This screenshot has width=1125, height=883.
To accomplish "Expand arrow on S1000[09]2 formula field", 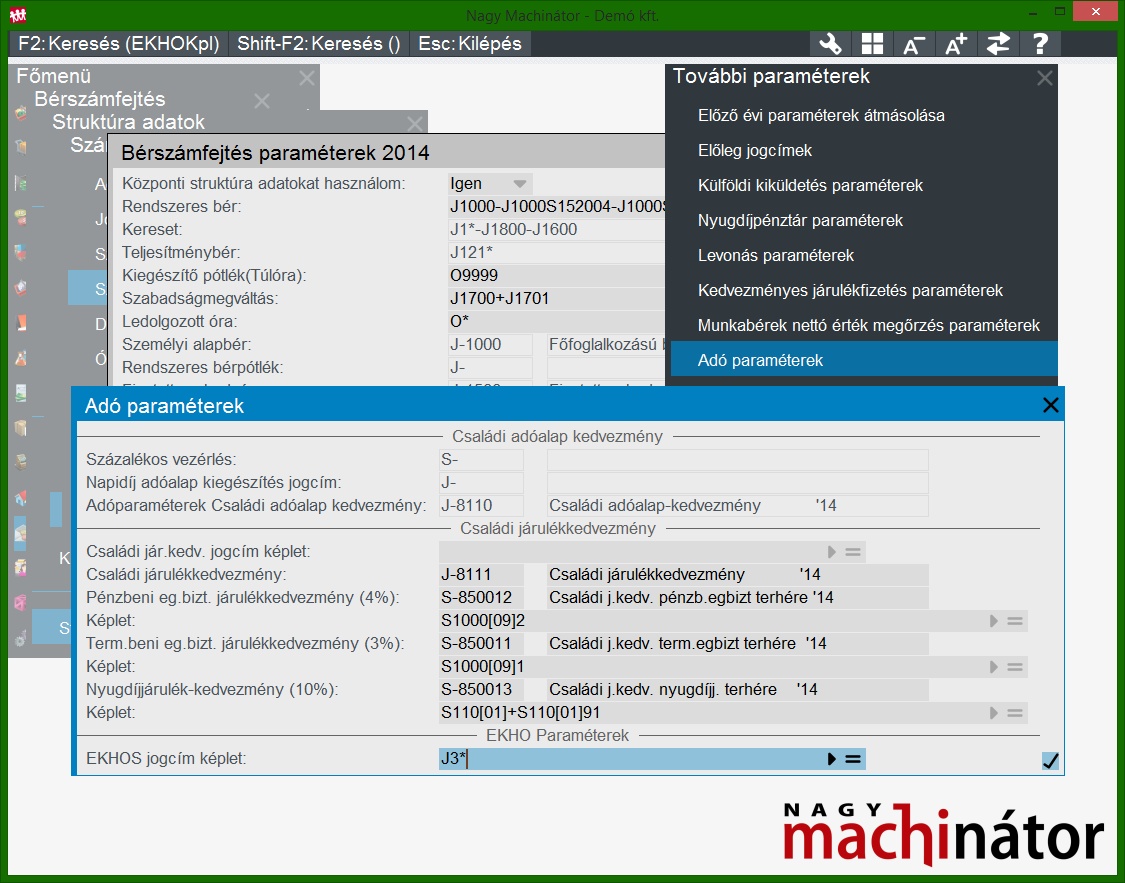I will [994, 621].
